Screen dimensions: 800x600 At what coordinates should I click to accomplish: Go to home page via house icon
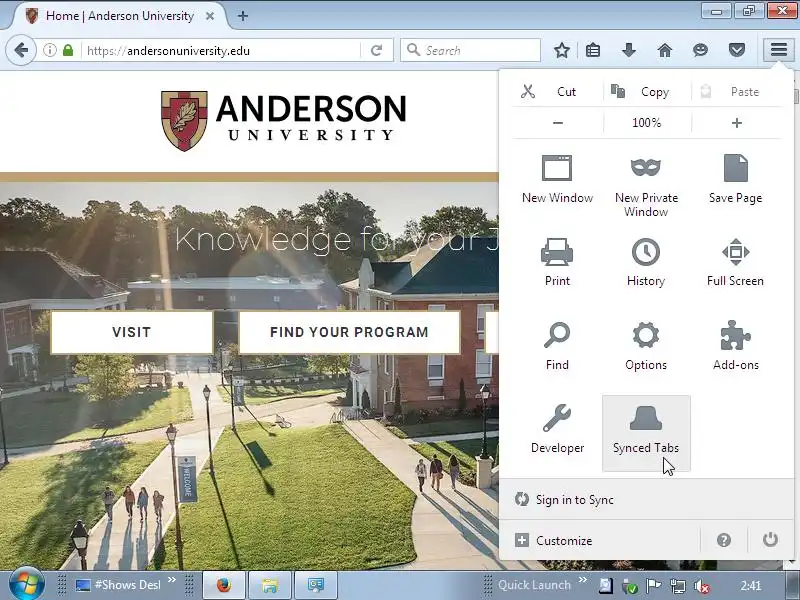tap(664, 50)
